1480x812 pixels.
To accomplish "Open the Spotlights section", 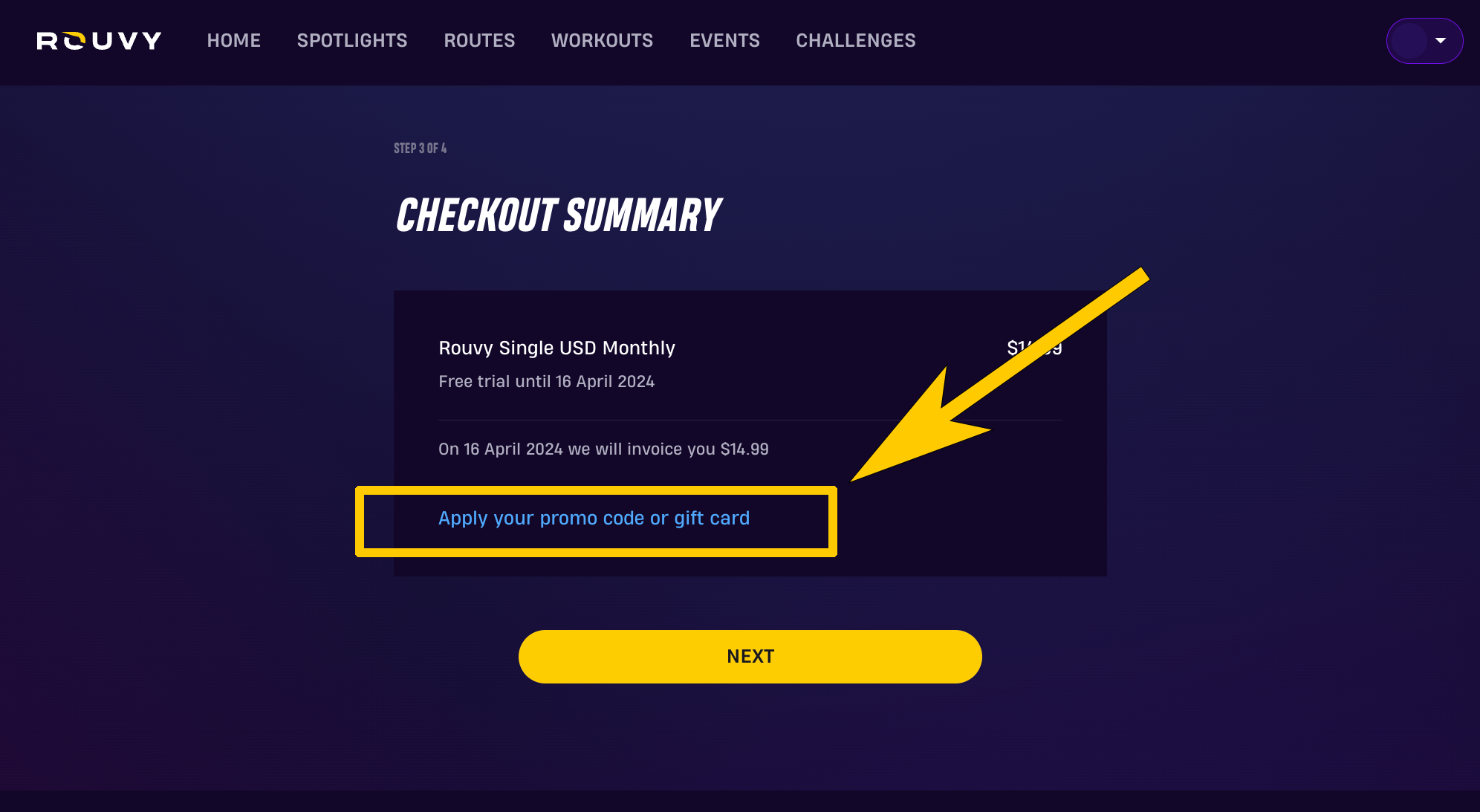I will 352,41.
